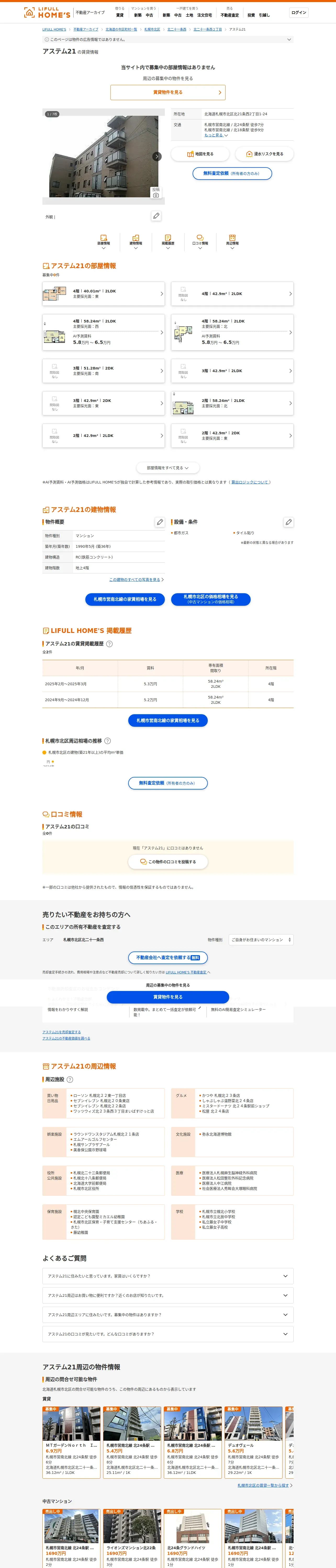336x1568 pixels.
Task: Click 不動産アーカイブ text beside the logo
Action: [90, 12]
